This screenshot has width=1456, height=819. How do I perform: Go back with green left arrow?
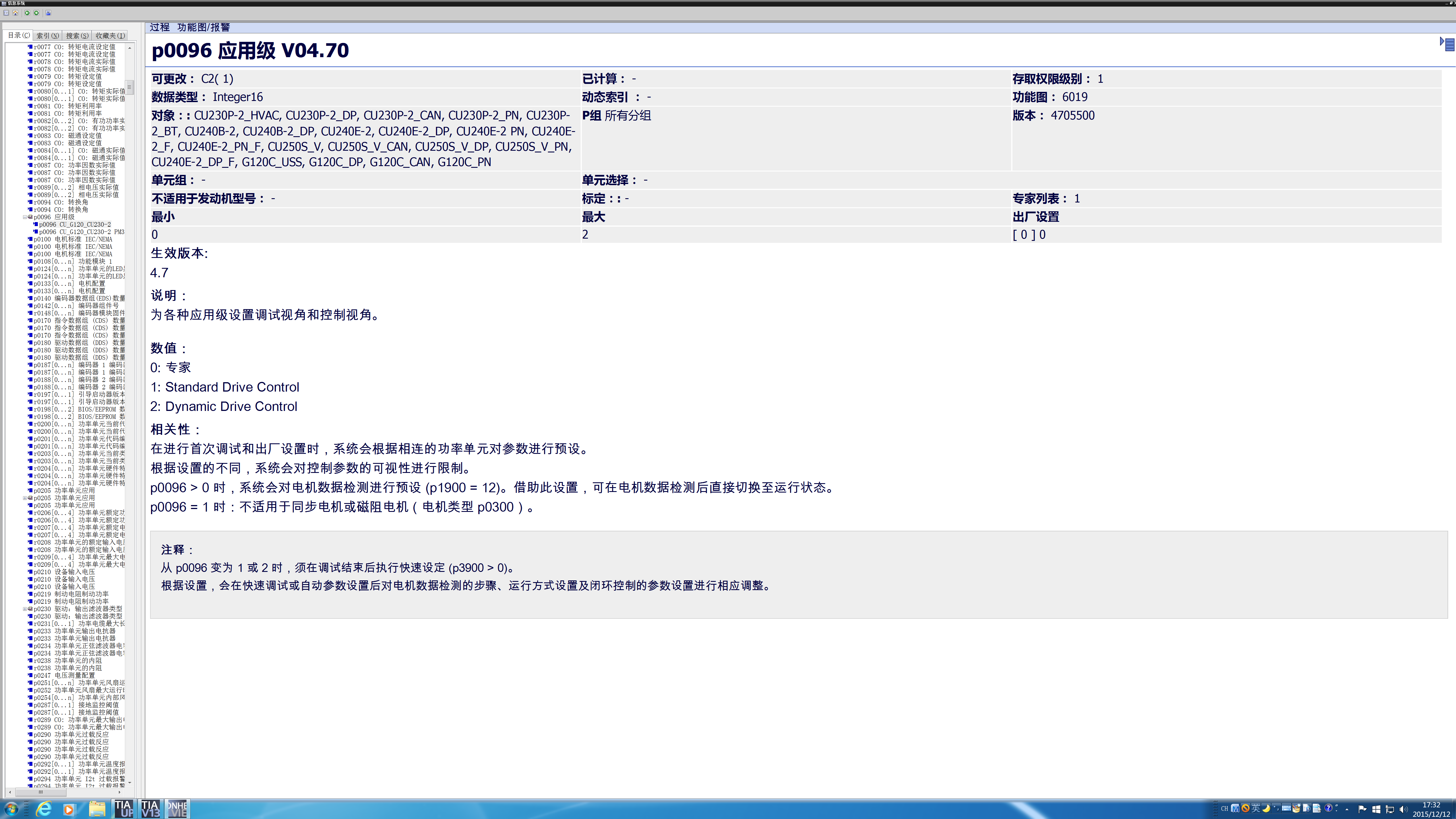pyautogui.click(x=26, y=13)
